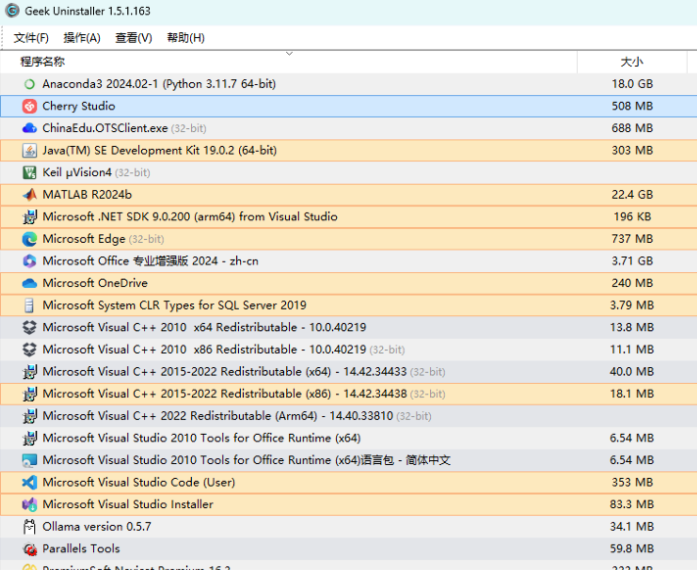Click icon for Office Runtime (x64) entry
The height and width of the screenshot is (570, 697).
pos(29,438)
